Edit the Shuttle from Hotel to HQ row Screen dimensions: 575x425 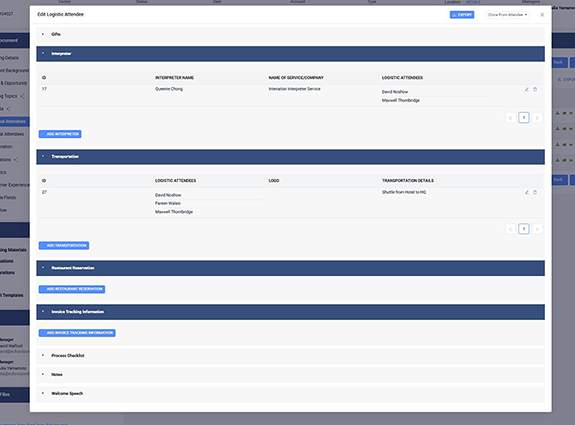coord(527,193)
